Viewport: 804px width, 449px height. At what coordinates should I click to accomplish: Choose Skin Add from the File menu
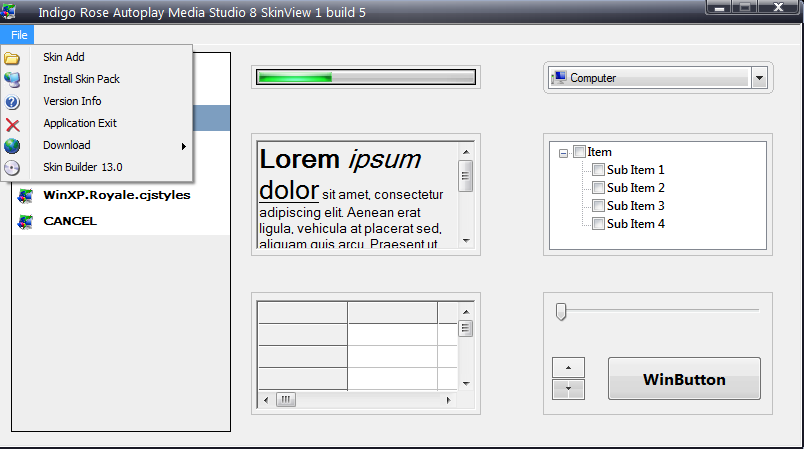[x=97, y=57]
